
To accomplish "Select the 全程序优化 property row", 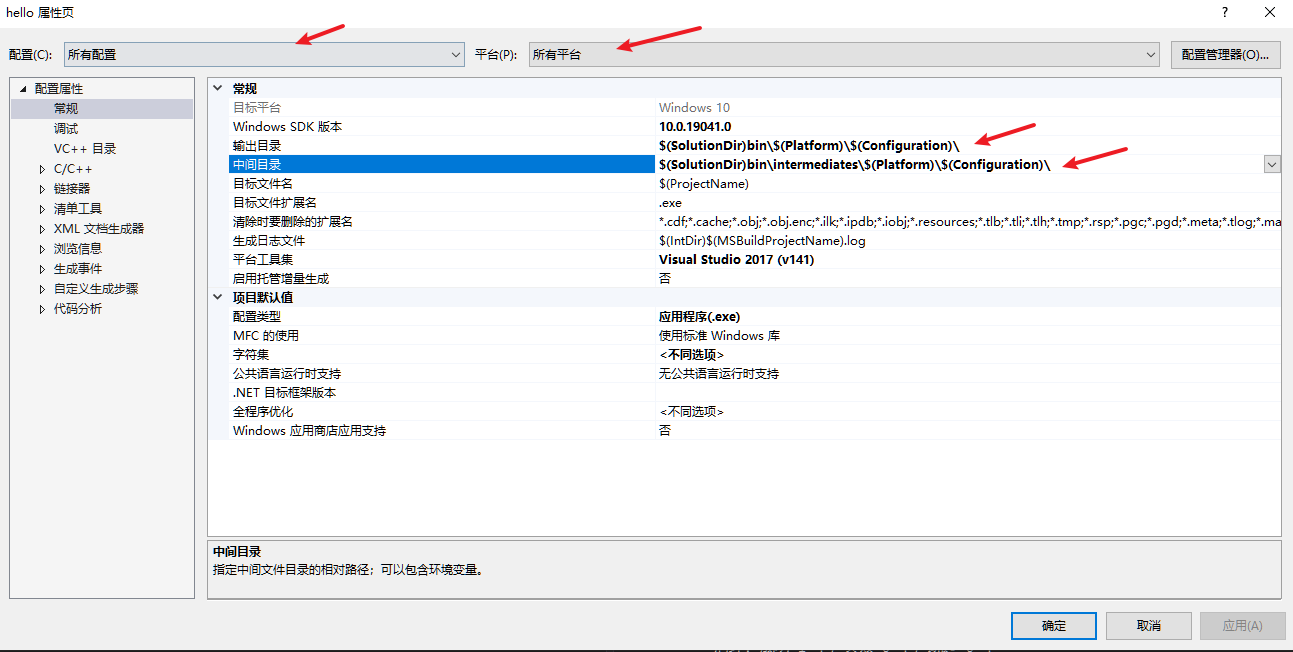I will pos(755,411).
